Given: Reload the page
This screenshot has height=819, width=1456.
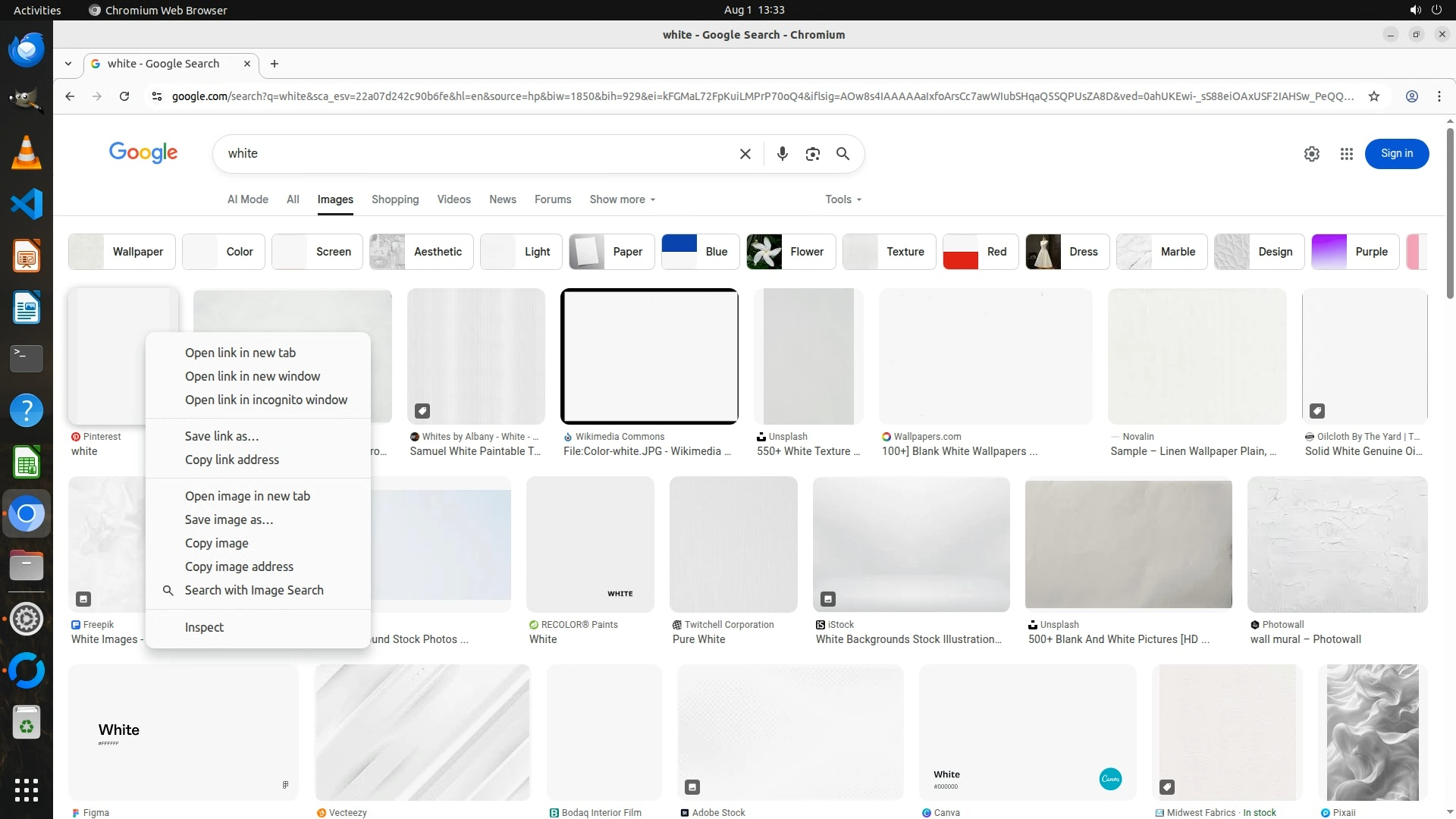Looking at the screenshot, I should point(124,96).
